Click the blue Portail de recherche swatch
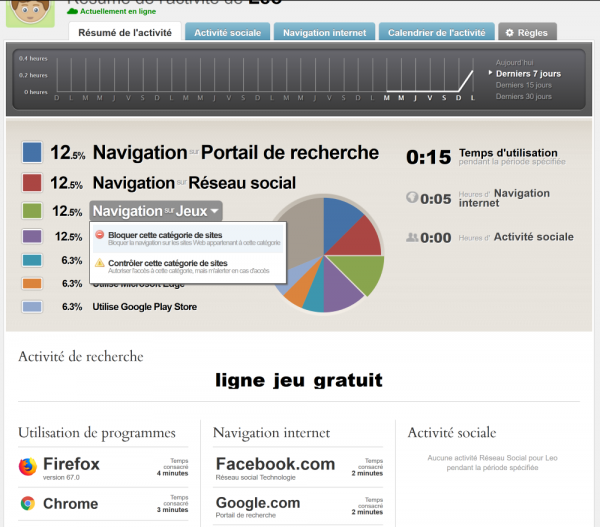 pyautogui.click(x=32, y=152)
